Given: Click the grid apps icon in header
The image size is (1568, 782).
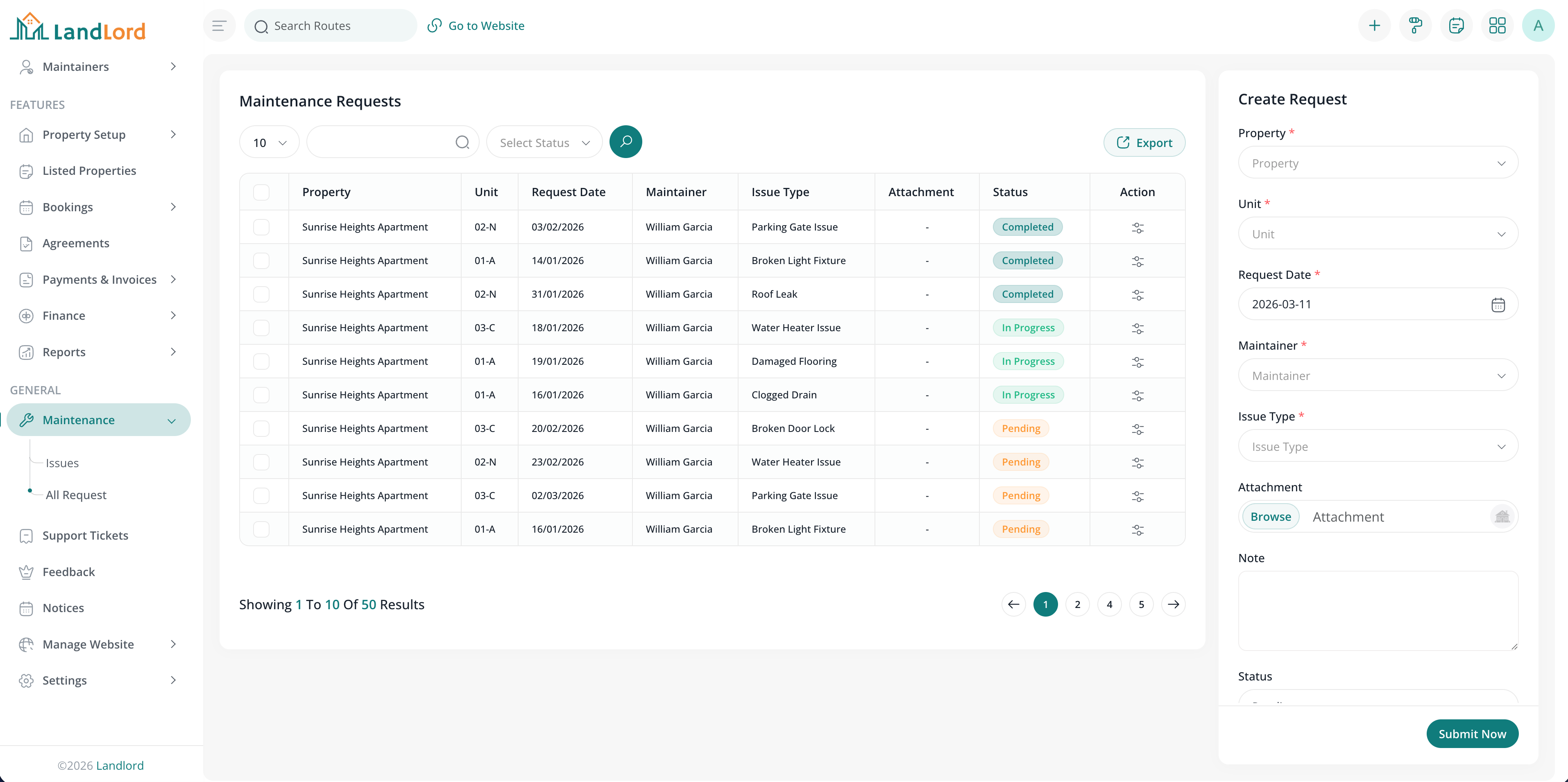Looking at the screenshot, I should point(1497,25).
